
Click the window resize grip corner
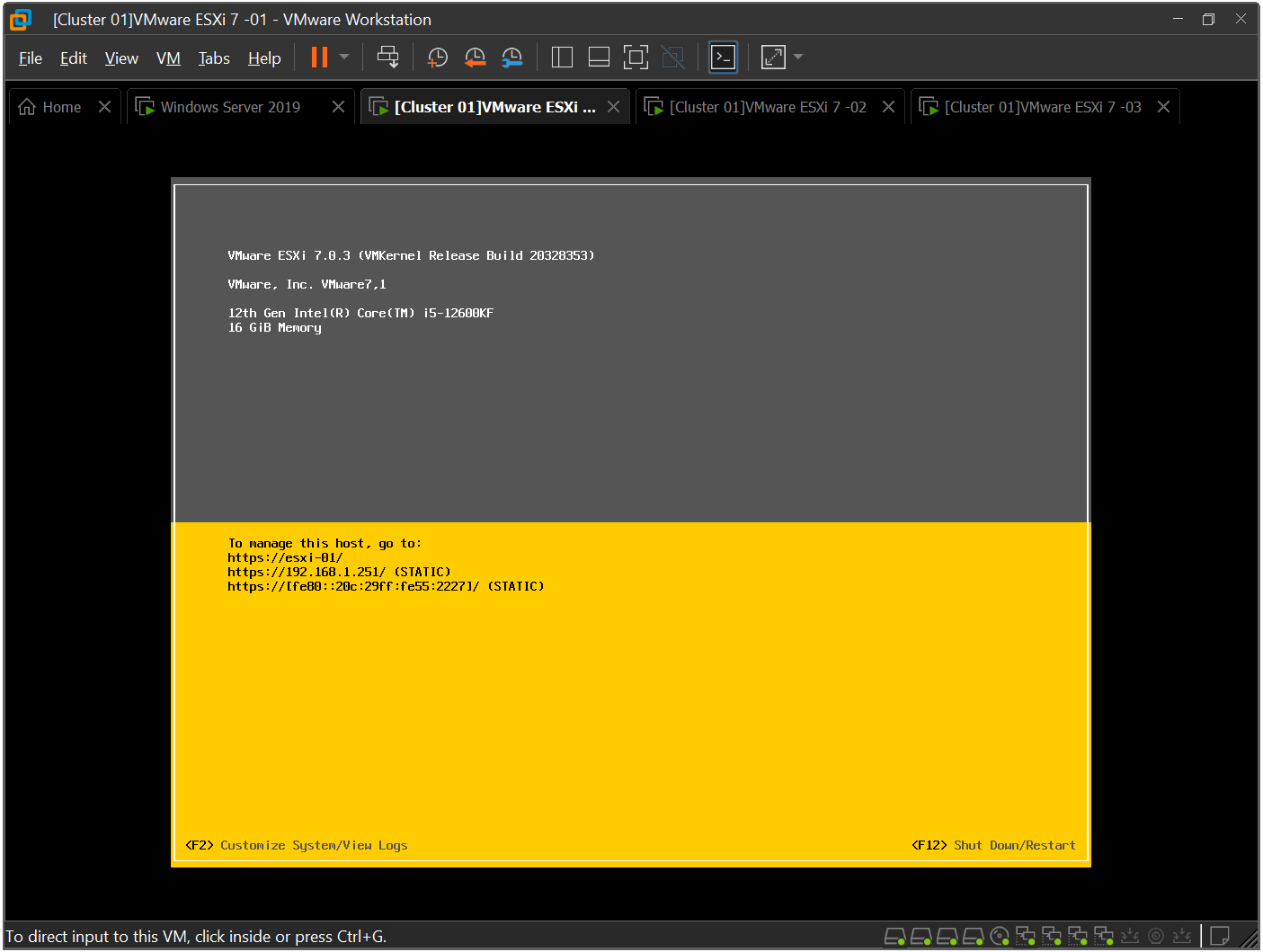click(1249, 939)
